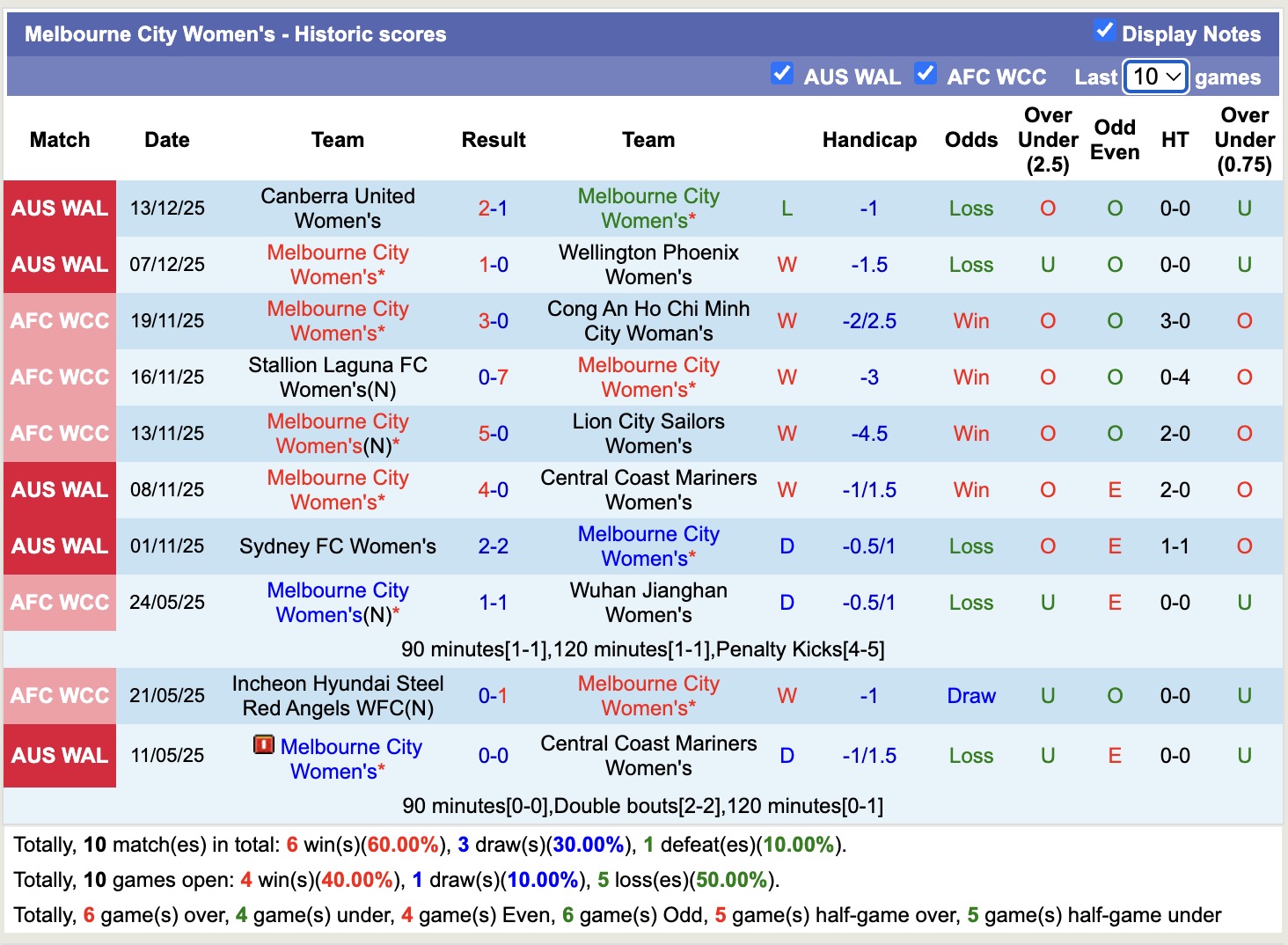Open Canberra United Women's team link
1288x945 pixels.
pyautogui.click(x=337, y=209)
